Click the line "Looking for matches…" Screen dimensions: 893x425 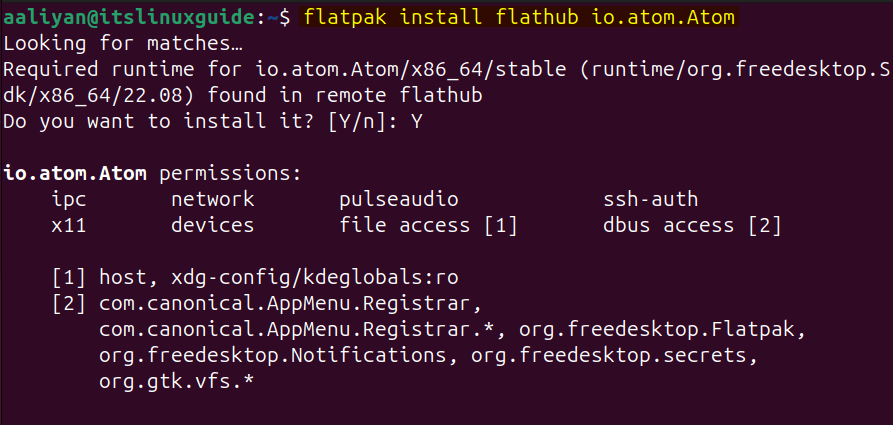tap(124, 44)
